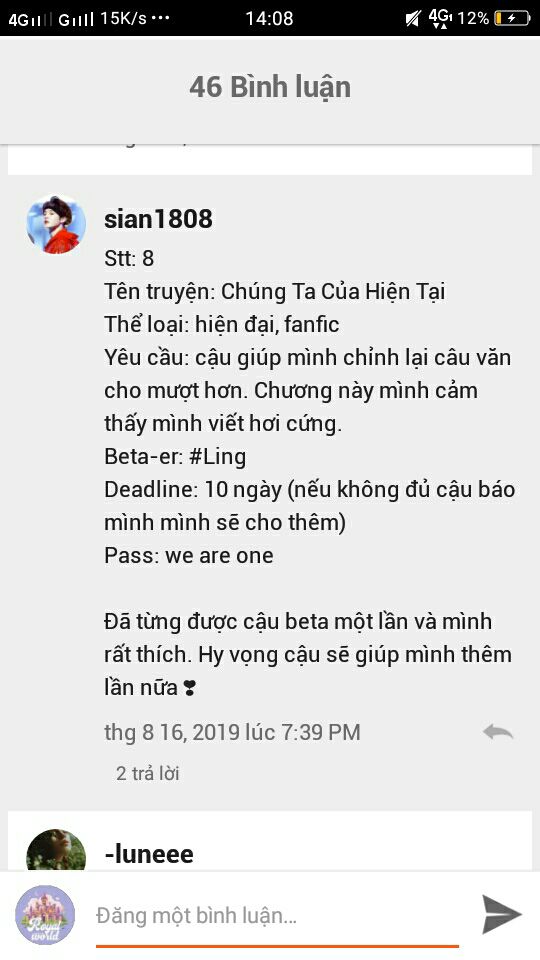Image resolution: width=540 pixels, height=960 pixels.
Task: Tap the 4G data indicator beside battery percentage
Action: point(440,18)
